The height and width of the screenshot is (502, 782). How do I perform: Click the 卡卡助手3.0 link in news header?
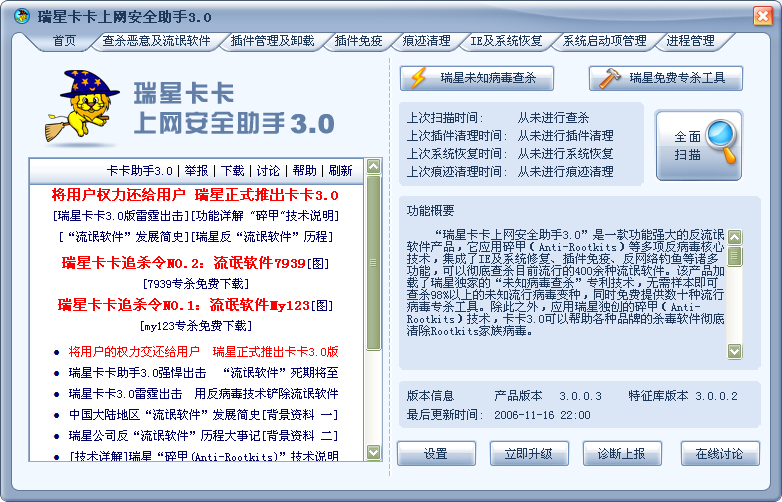[140, 171]
